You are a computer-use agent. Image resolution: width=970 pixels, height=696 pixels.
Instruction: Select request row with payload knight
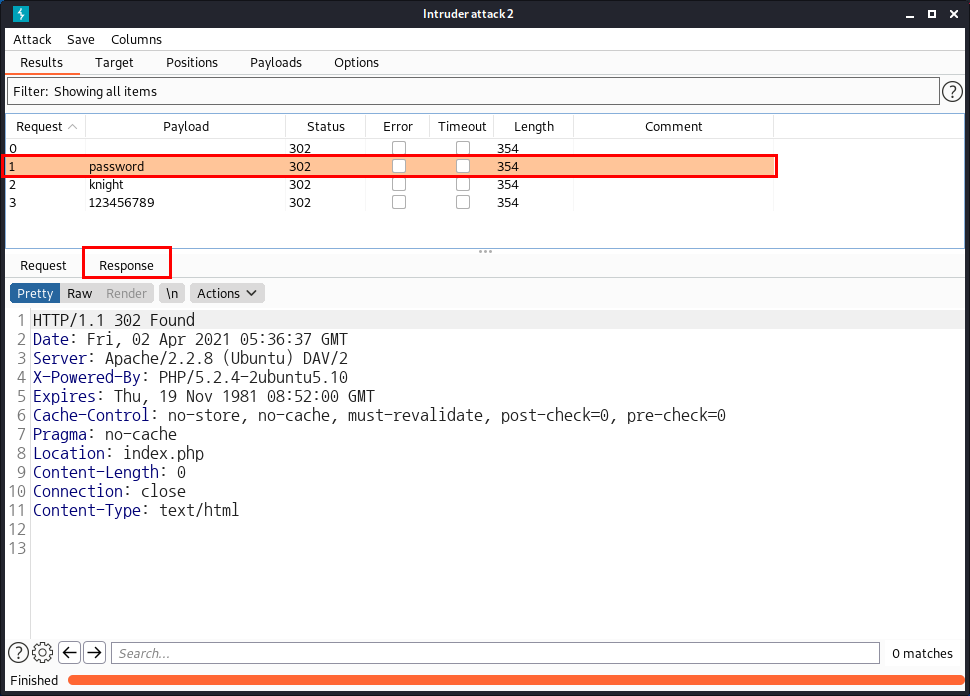tap(390, 184)
